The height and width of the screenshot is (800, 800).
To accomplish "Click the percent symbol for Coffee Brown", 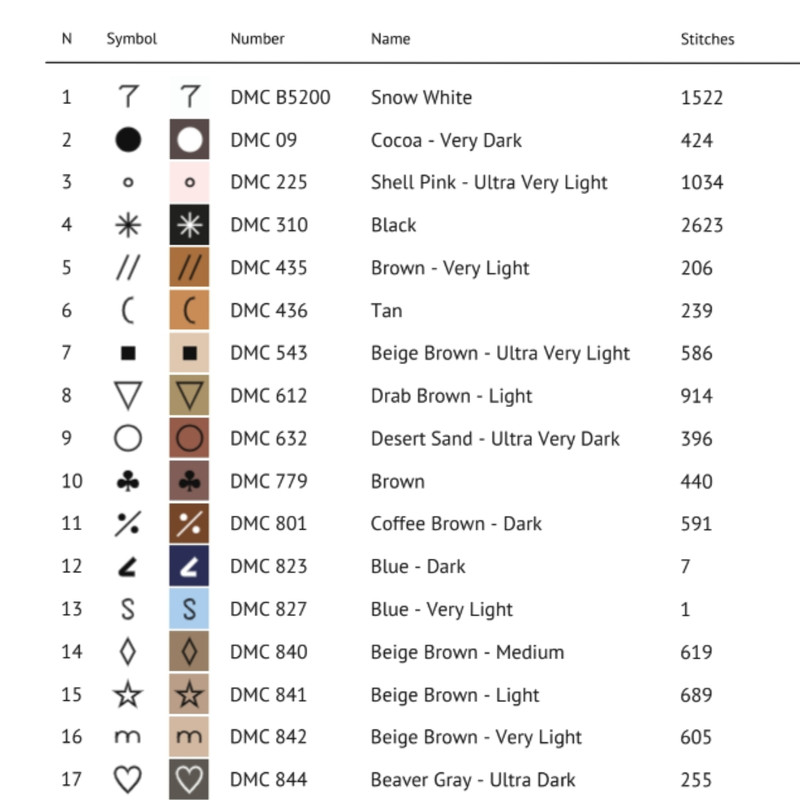I will 128,523.
